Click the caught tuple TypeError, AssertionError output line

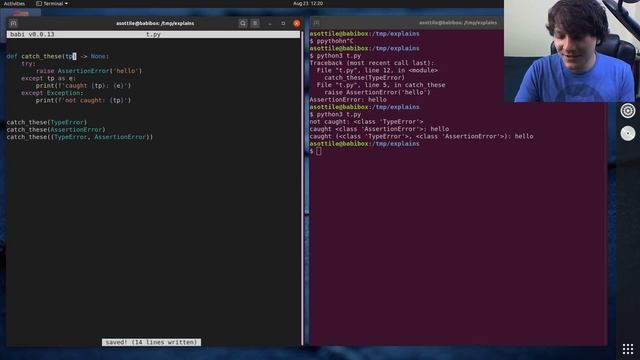tap(421, 136)
